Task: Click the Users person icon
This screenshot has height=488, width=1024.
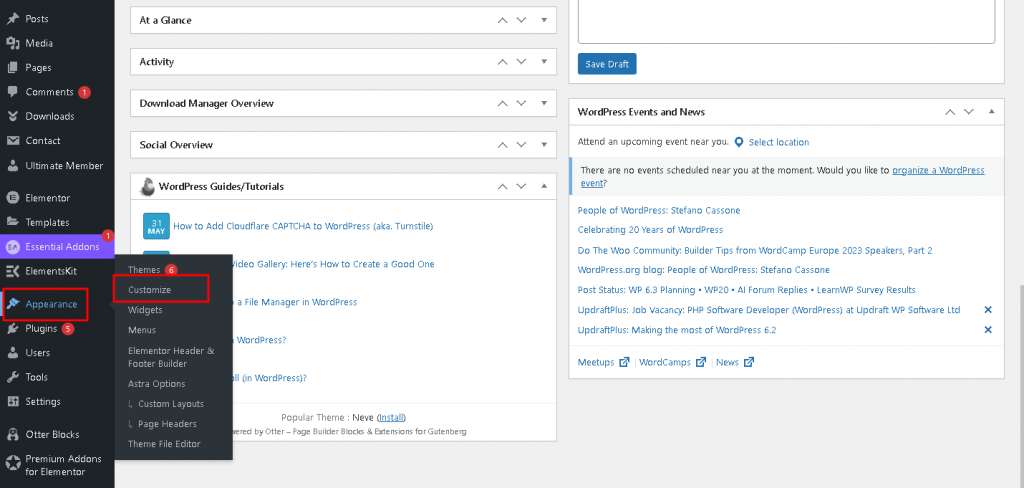Action: (13, 353)
